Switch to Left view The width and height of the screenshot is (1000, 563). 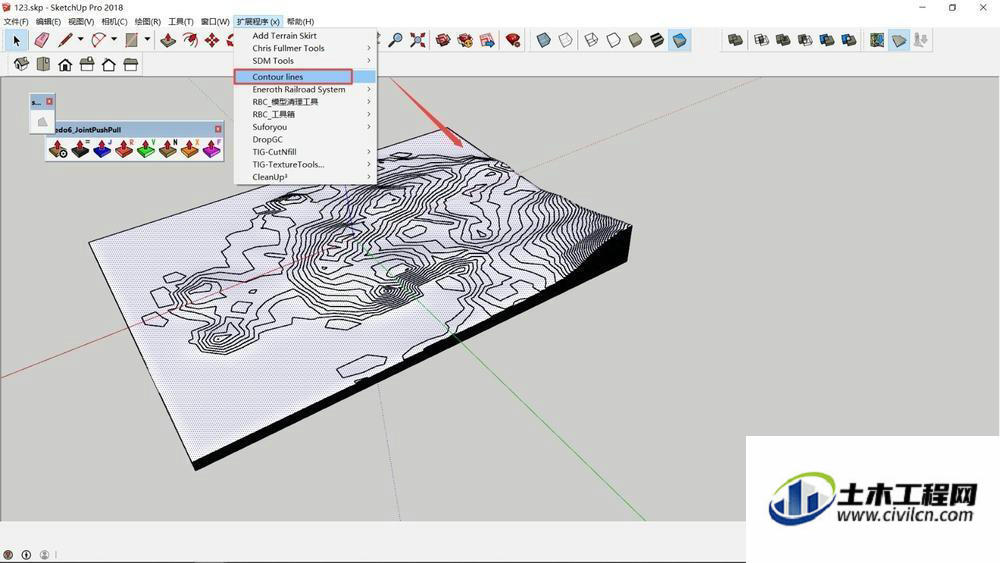point(130,64)
